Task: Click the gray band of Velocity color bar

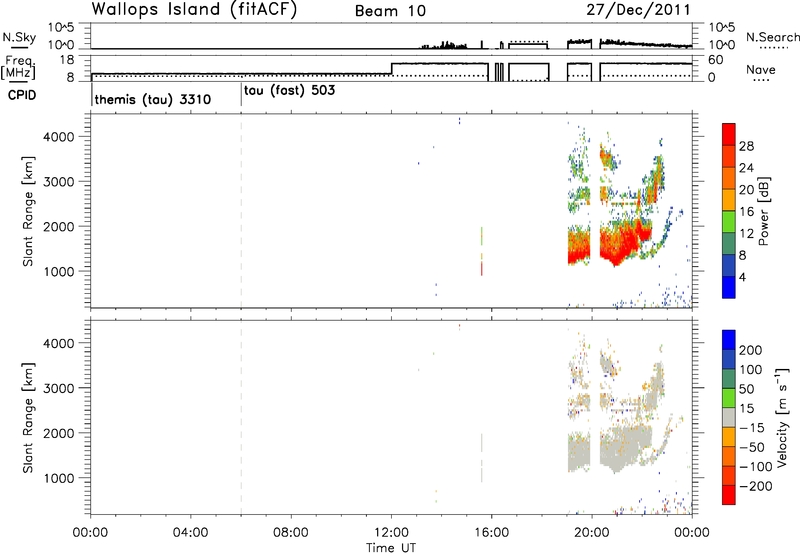Action: pos(729,417)
